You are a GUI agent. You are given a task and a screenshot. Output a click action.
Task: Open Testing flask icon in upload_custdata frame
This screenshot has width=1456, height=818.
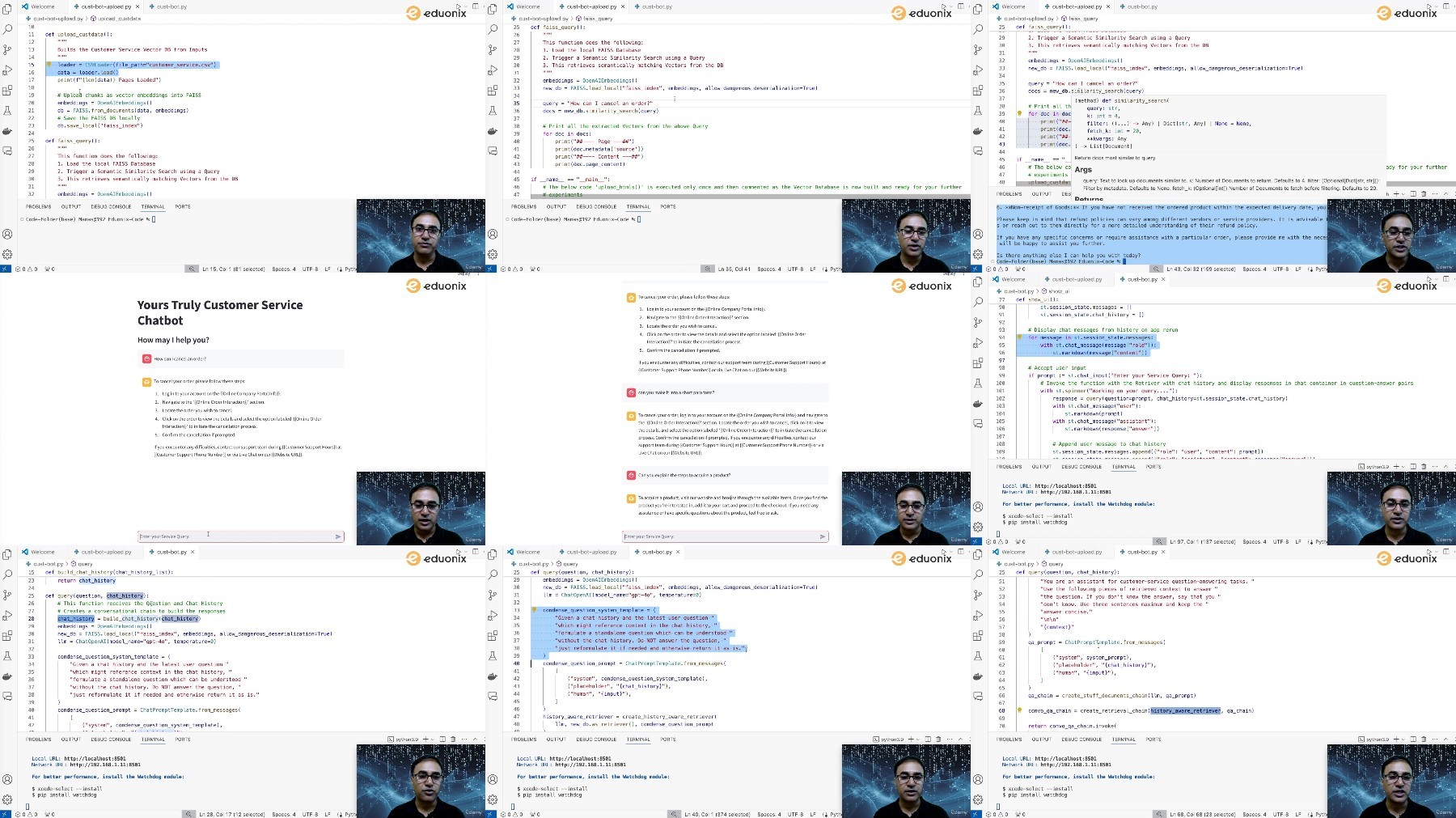[7, 111]
